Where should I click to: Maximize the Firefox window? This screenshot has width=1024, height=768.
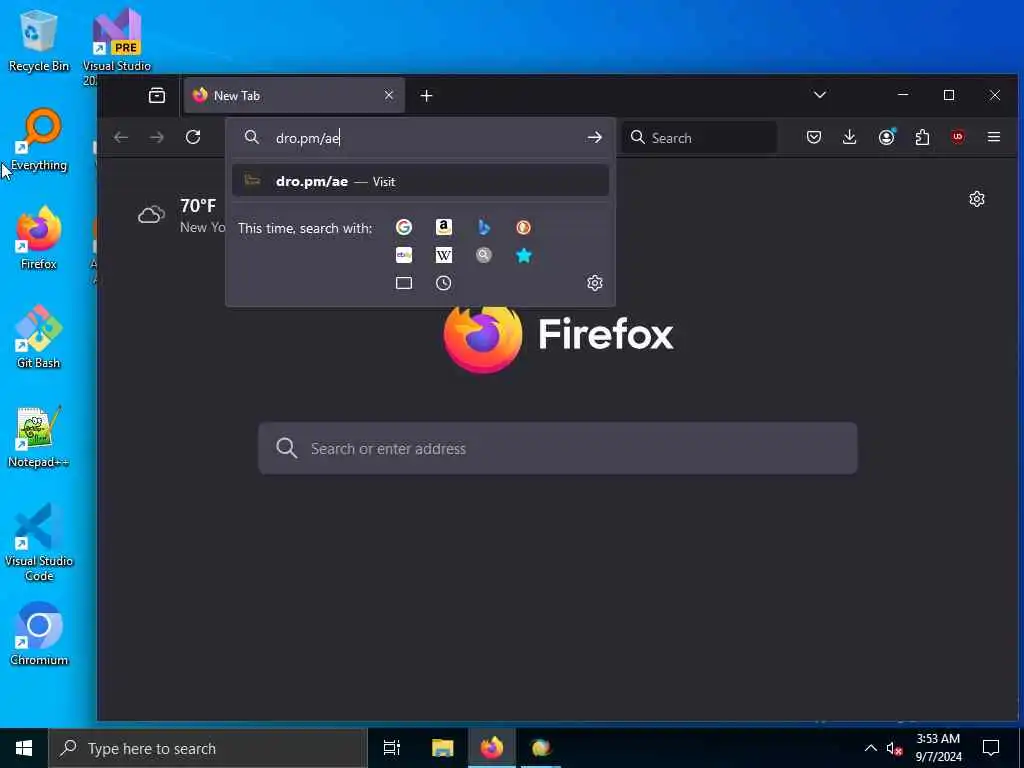(x=949, y=95)
